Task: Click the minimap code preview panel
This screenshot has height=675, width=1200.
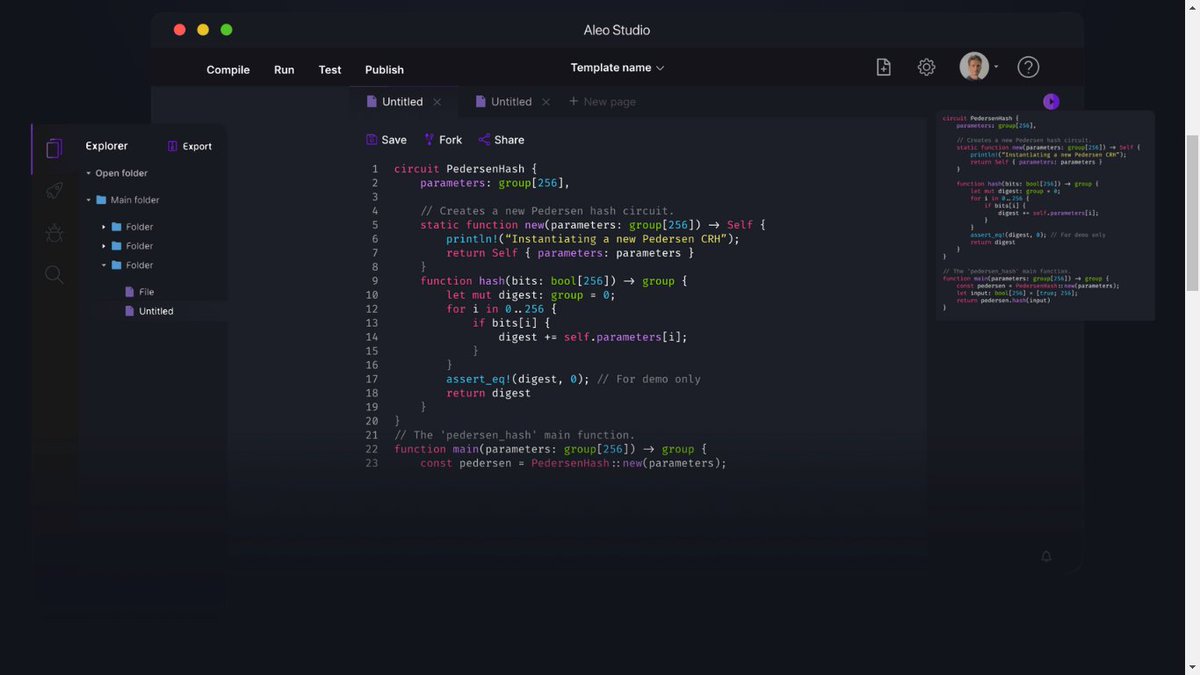Action: pyautogui.click(x=1044, y=215)
